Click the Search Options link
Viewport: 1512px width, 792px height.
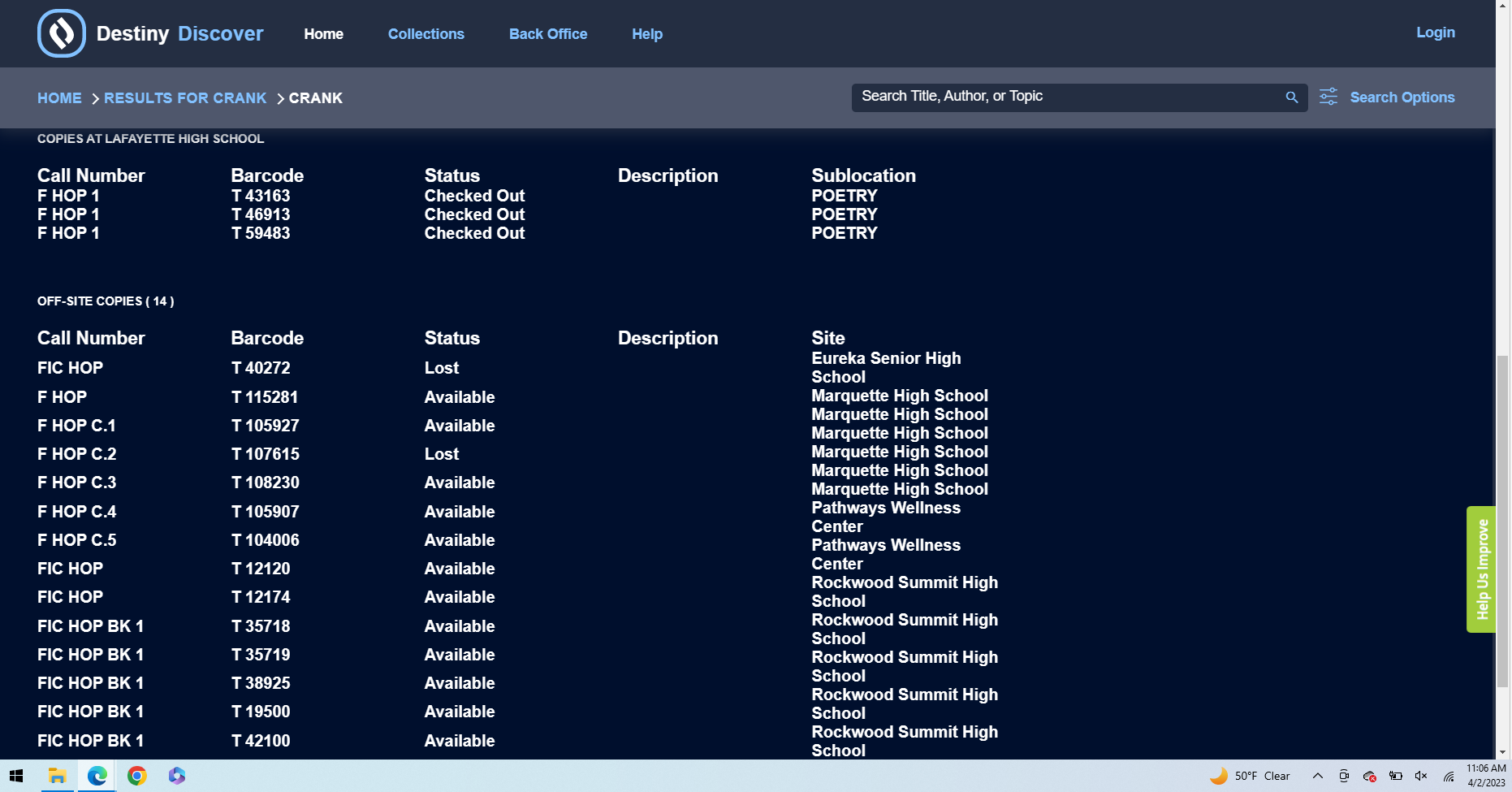1402,97
